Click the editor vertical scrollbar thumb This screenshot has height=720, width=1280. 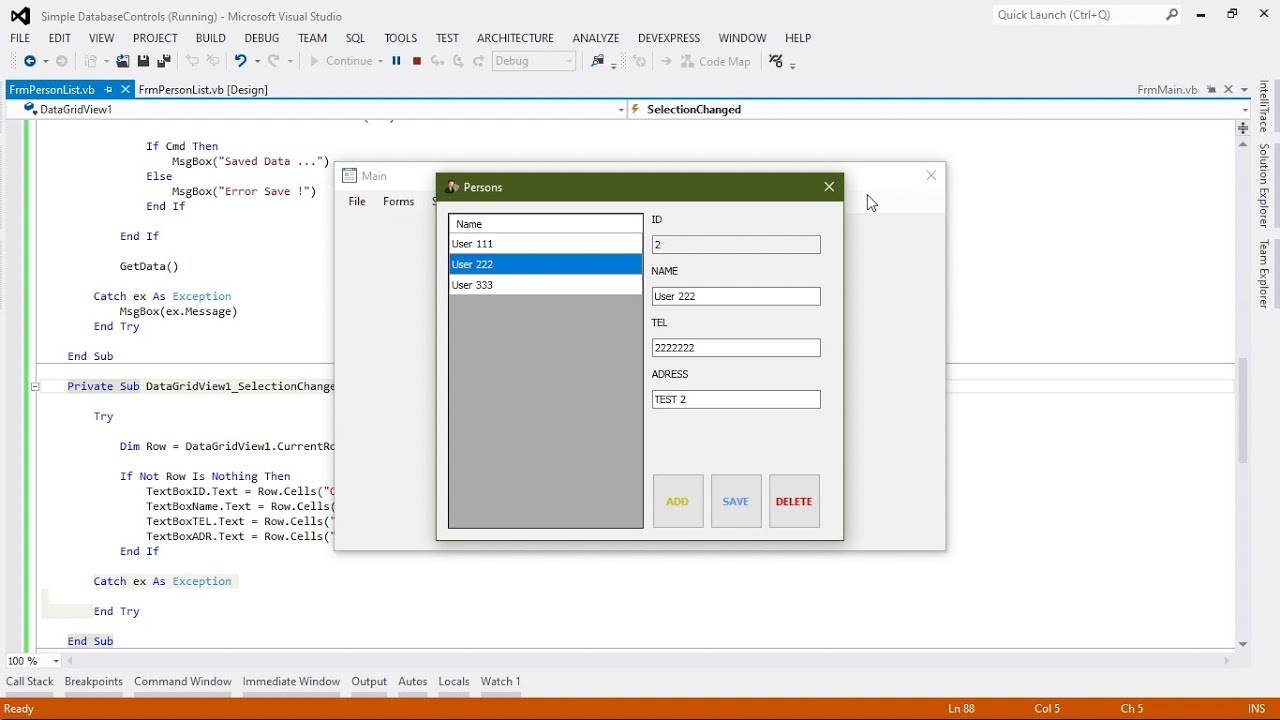click(x=1243, y=410)
